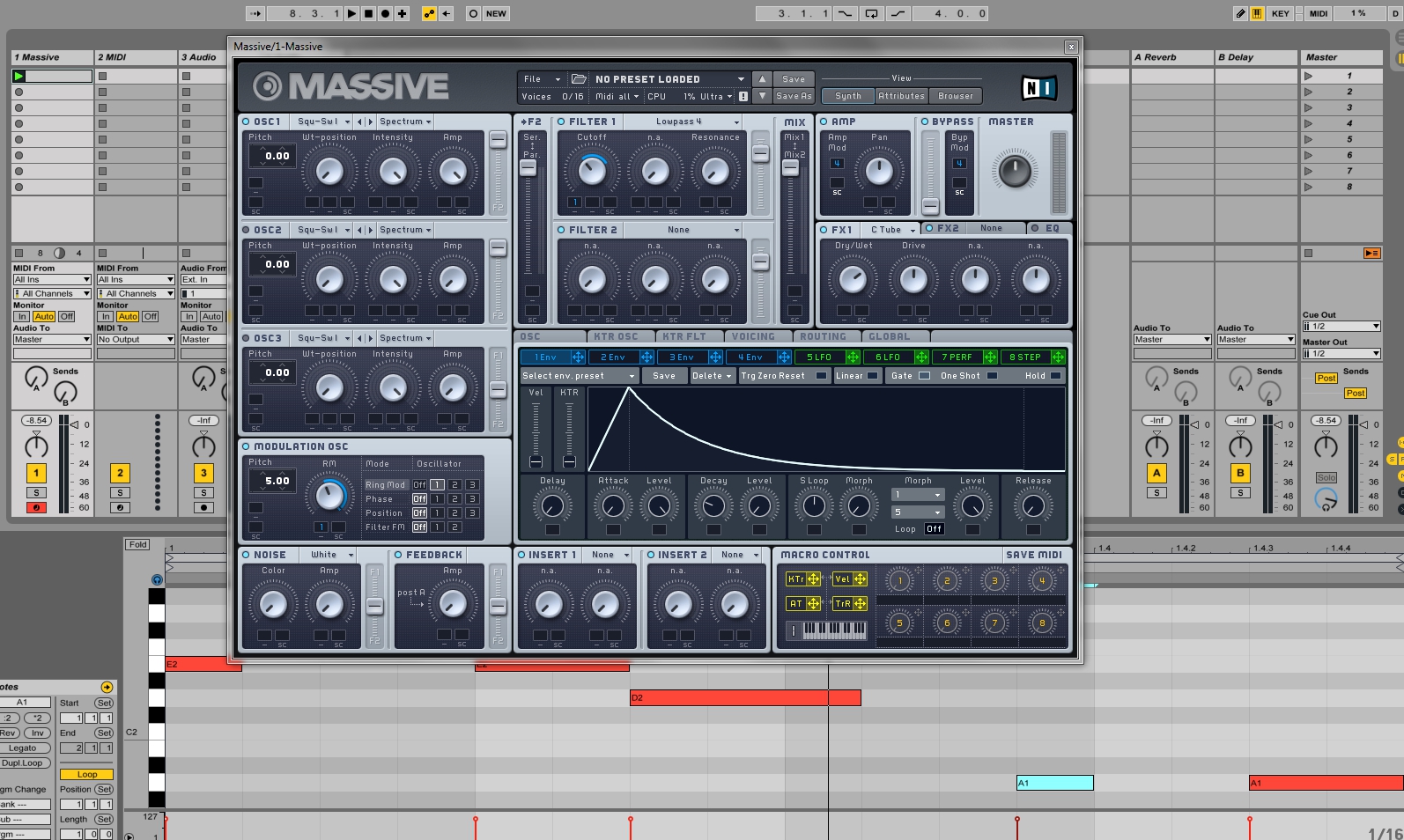
Task: Click the Filter Cutoff knob
Action: click(592, 171)
